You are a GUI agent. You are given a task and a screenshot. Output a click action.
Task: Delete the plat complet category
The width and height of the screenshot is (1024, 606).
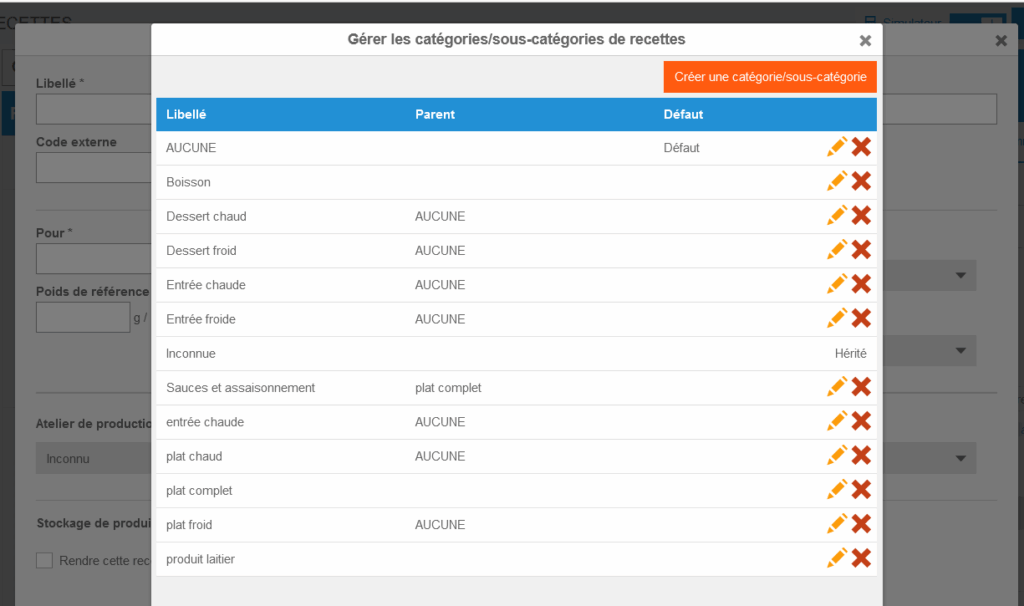[861, 489]
